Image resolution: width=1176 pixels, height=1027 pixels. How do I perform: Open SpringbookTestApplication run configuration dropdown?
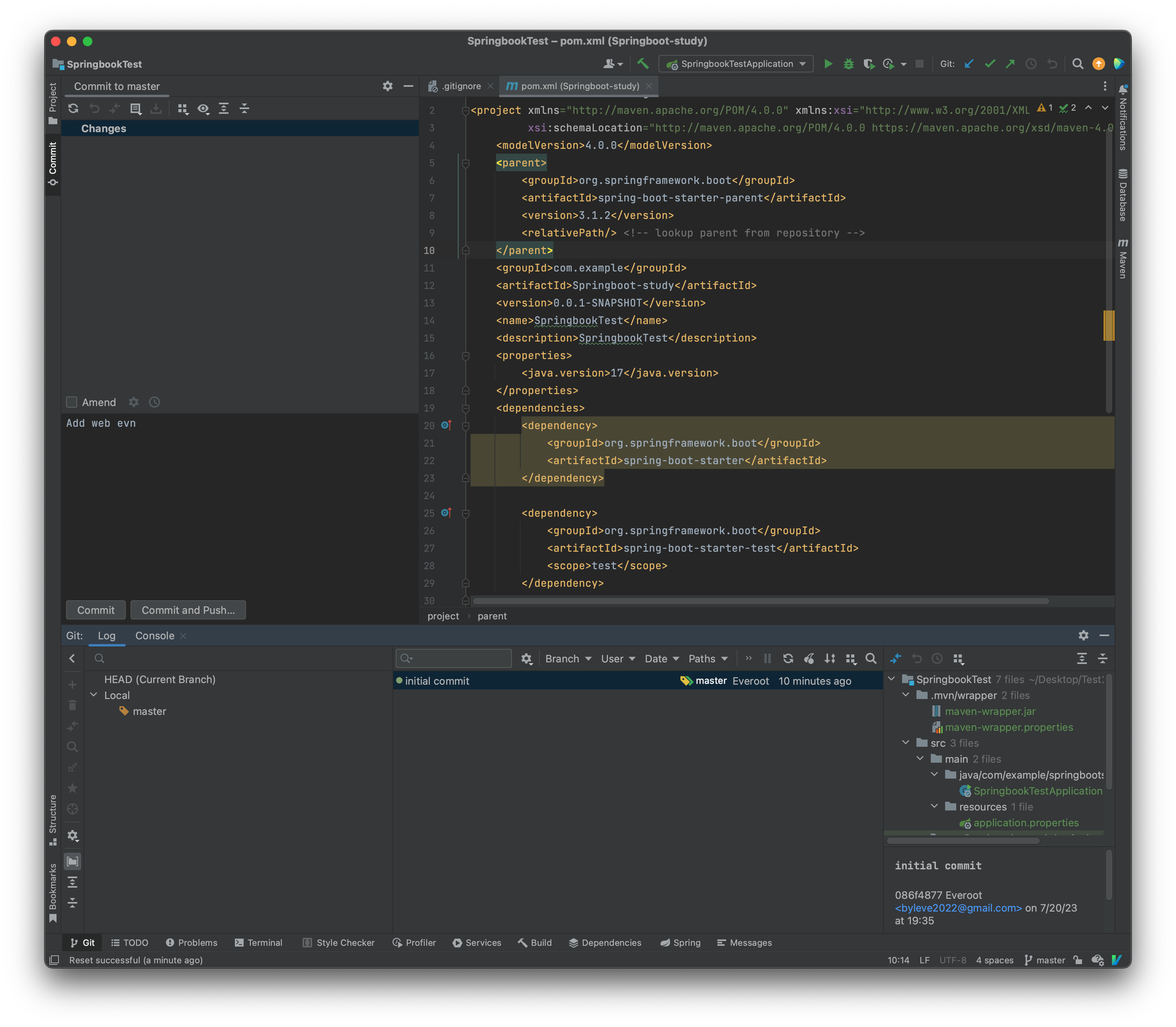pyautogui.click(x=736, y=64)
